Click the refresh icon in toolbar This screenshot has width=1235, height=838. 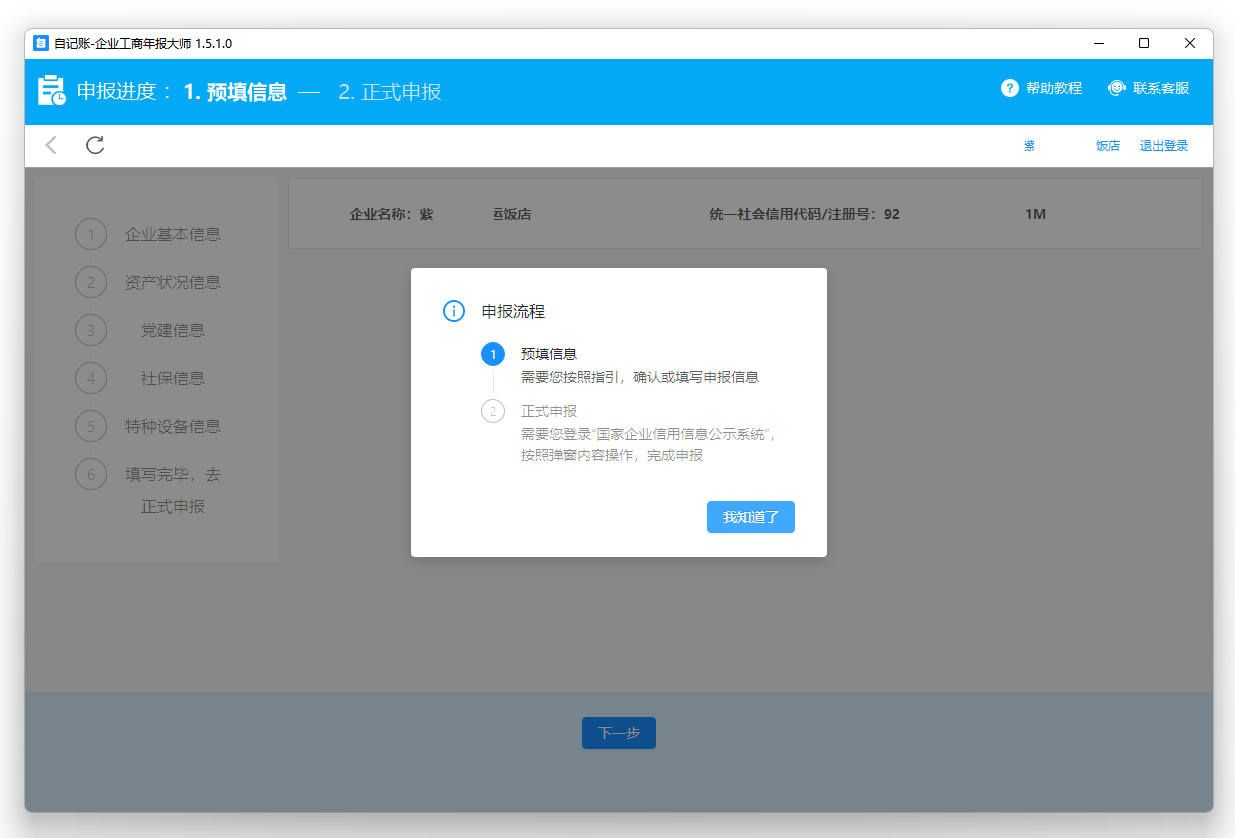tap(95, 145)
